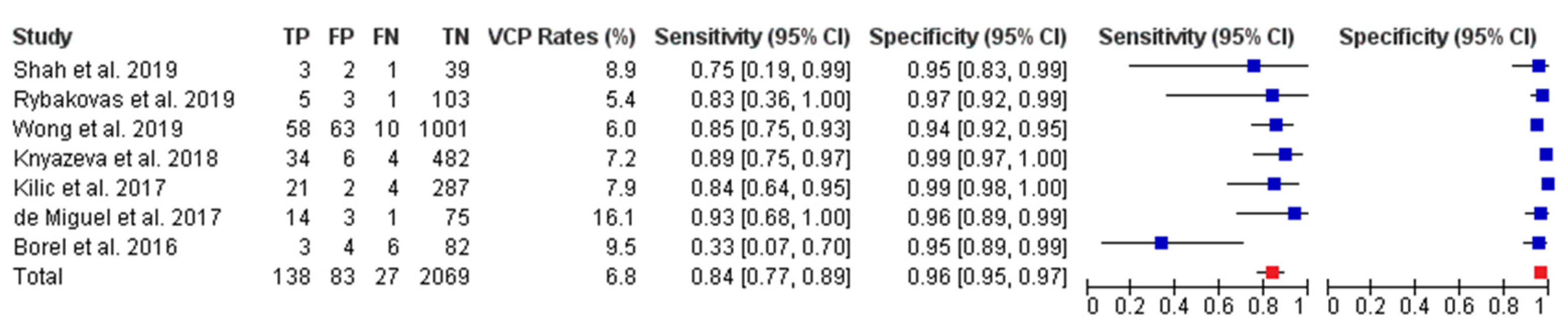Image resolution: width=1568 pixels, height=332 pixels.
Task: Click the Knyazeva et al. 2018 row label
Action: pyautogui.click(x=115, y=158)
